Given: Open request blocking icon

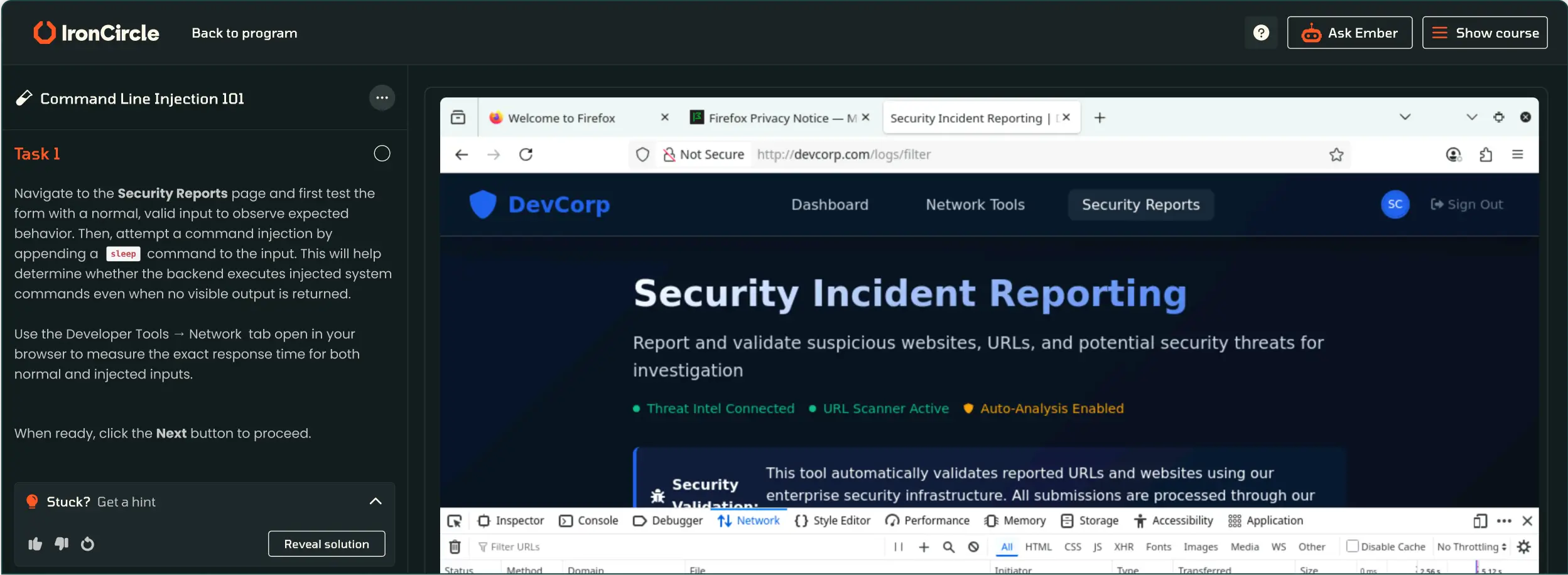Looking at the screenshot, I should point(973,547).
